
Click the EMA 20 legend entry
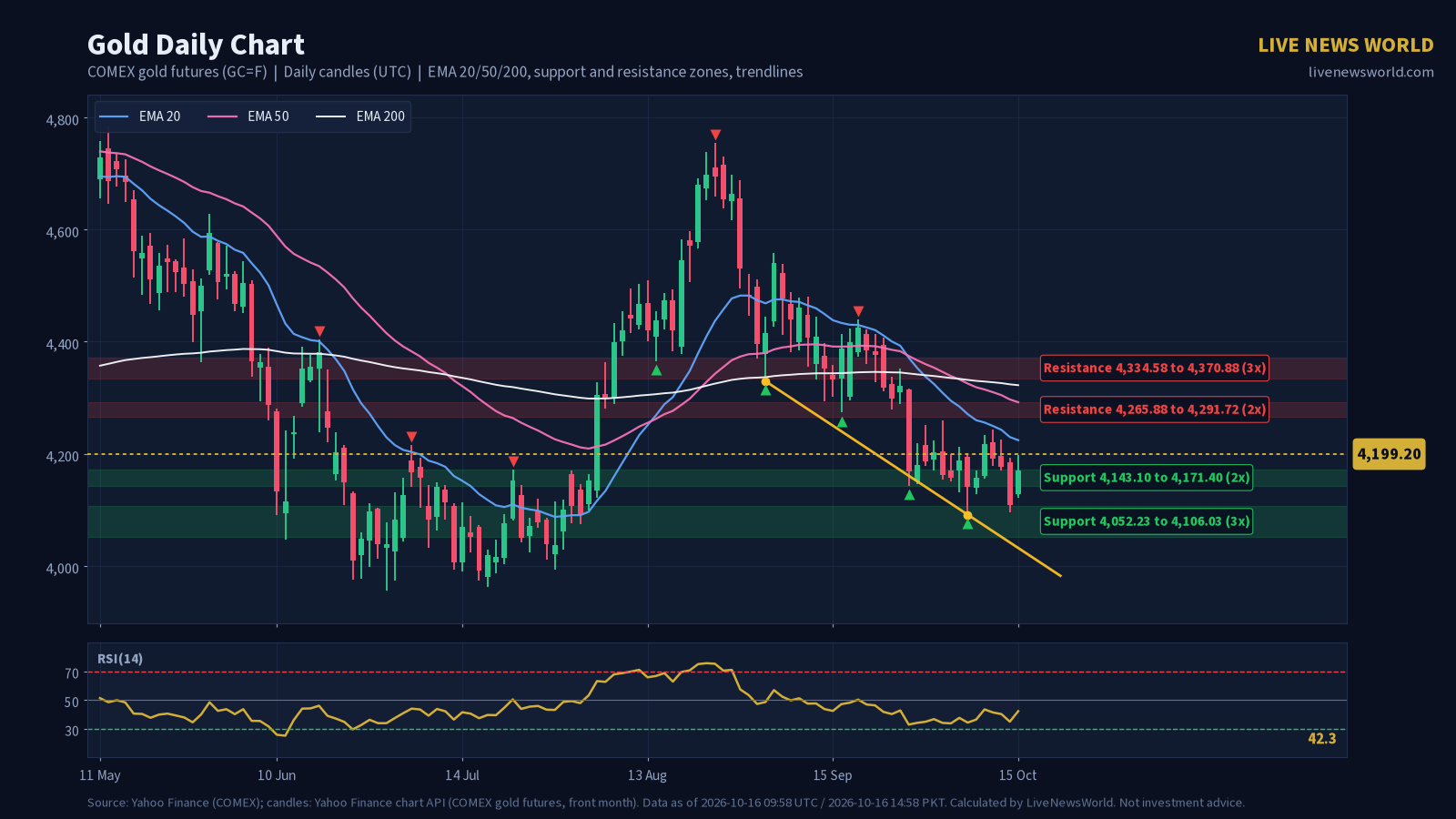coord(140,116)
